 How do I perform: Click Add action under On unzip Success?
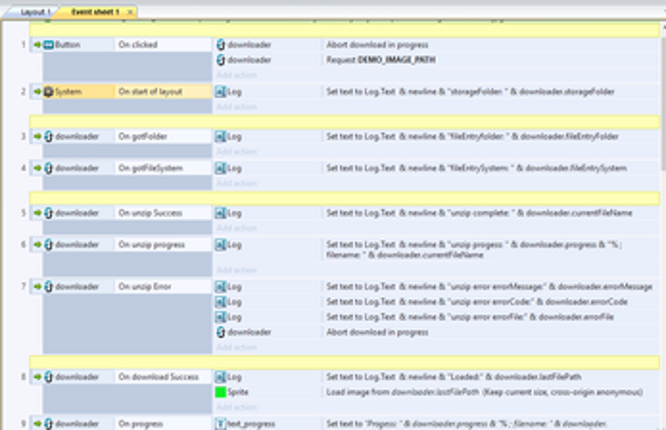coord(237,228)
